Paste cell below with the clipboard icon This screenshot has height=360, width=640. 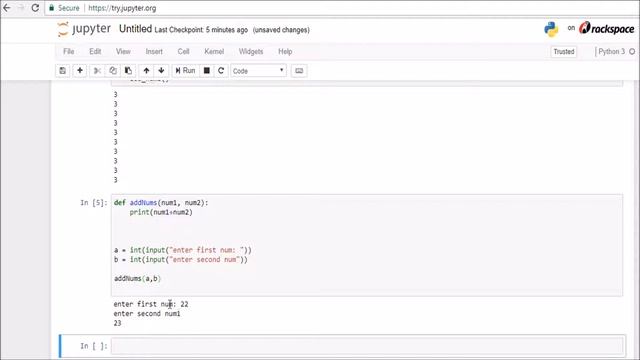click(x=128, y=71)
